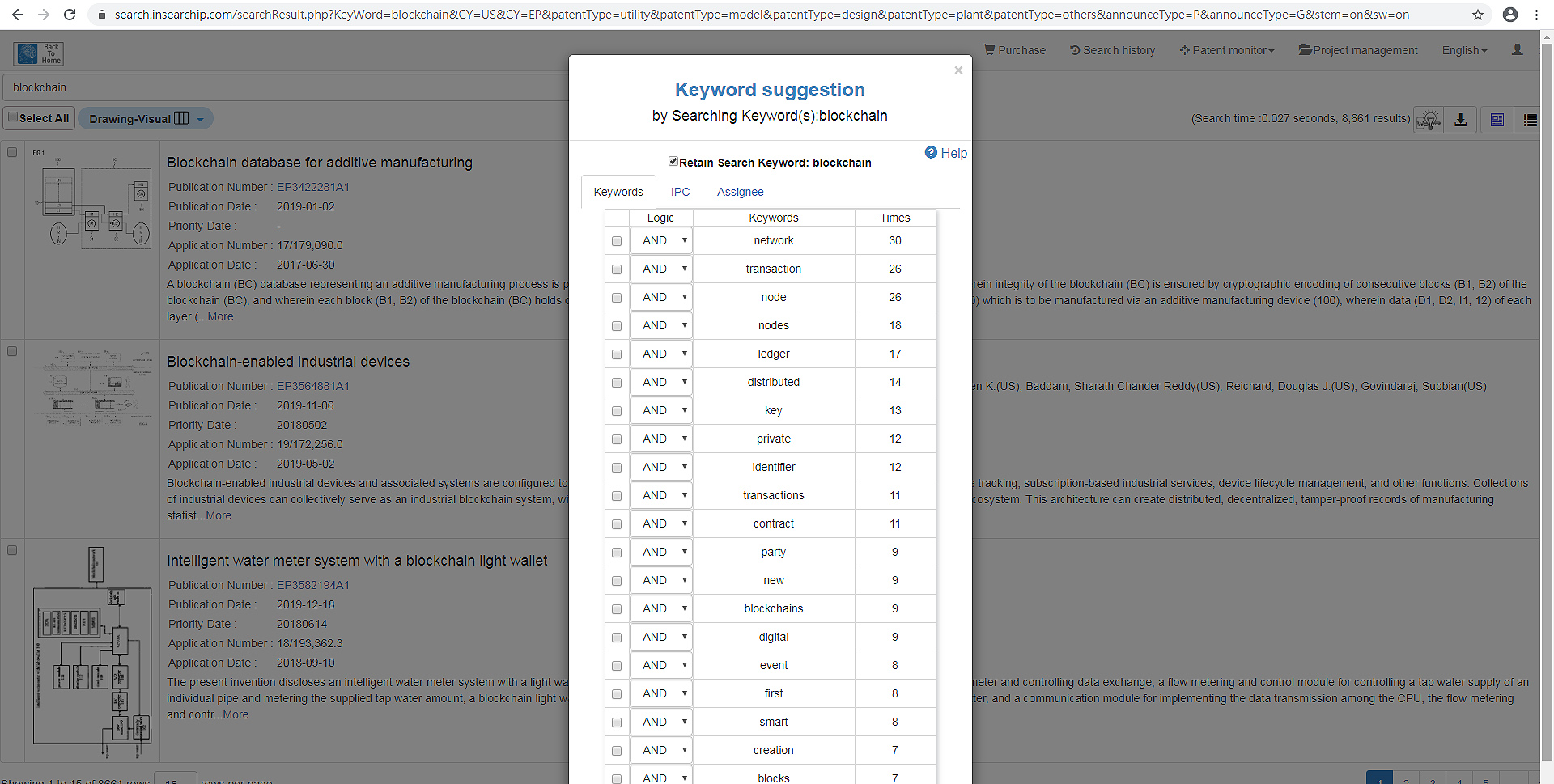Viewport: 1554px width, 784px height.
Task: Open the user account icon
Action: [x=1518, y=50]
